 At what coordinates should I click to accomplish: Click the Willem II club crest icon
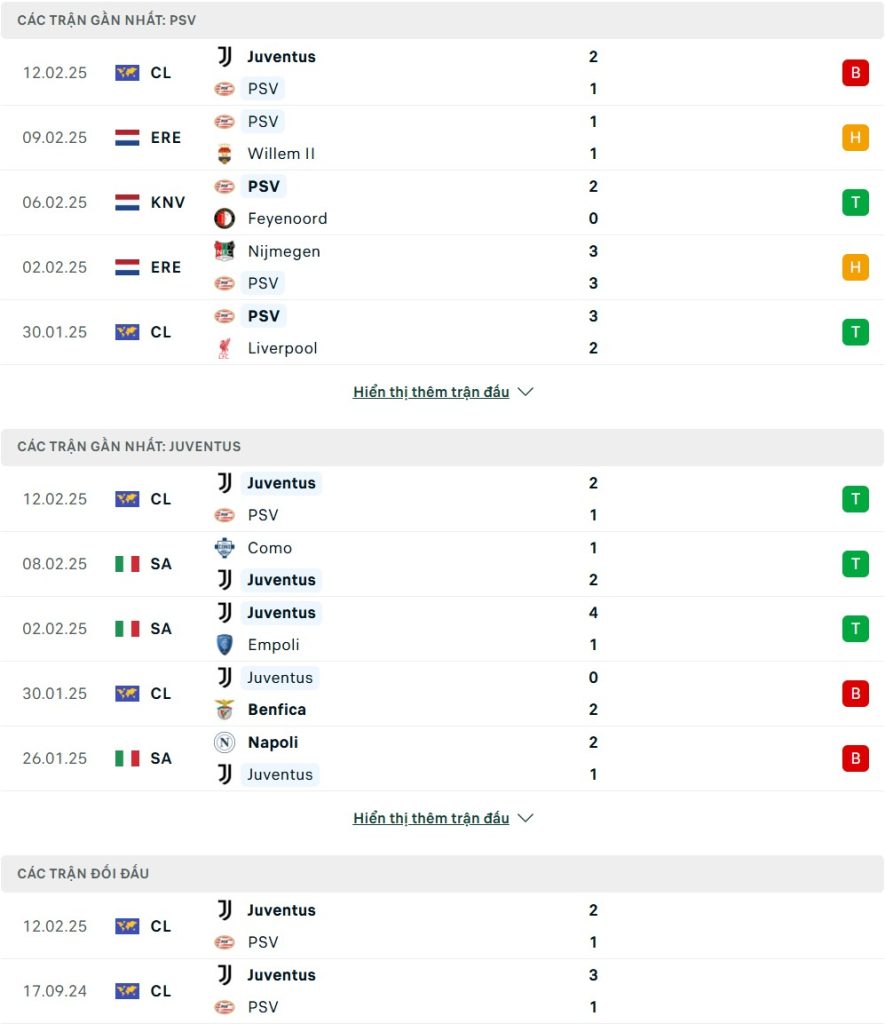tap(225, 154)
